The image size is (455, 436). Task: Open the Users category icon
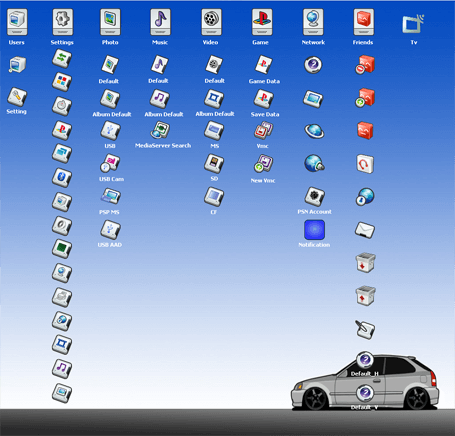tap(17, 22)
